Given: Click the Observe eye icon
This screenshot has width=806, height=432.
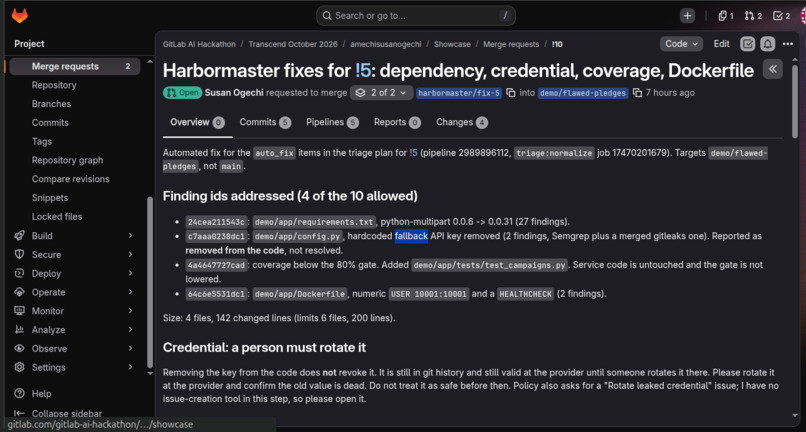Looking at the screenshot, I should click(x=20, y=349).
